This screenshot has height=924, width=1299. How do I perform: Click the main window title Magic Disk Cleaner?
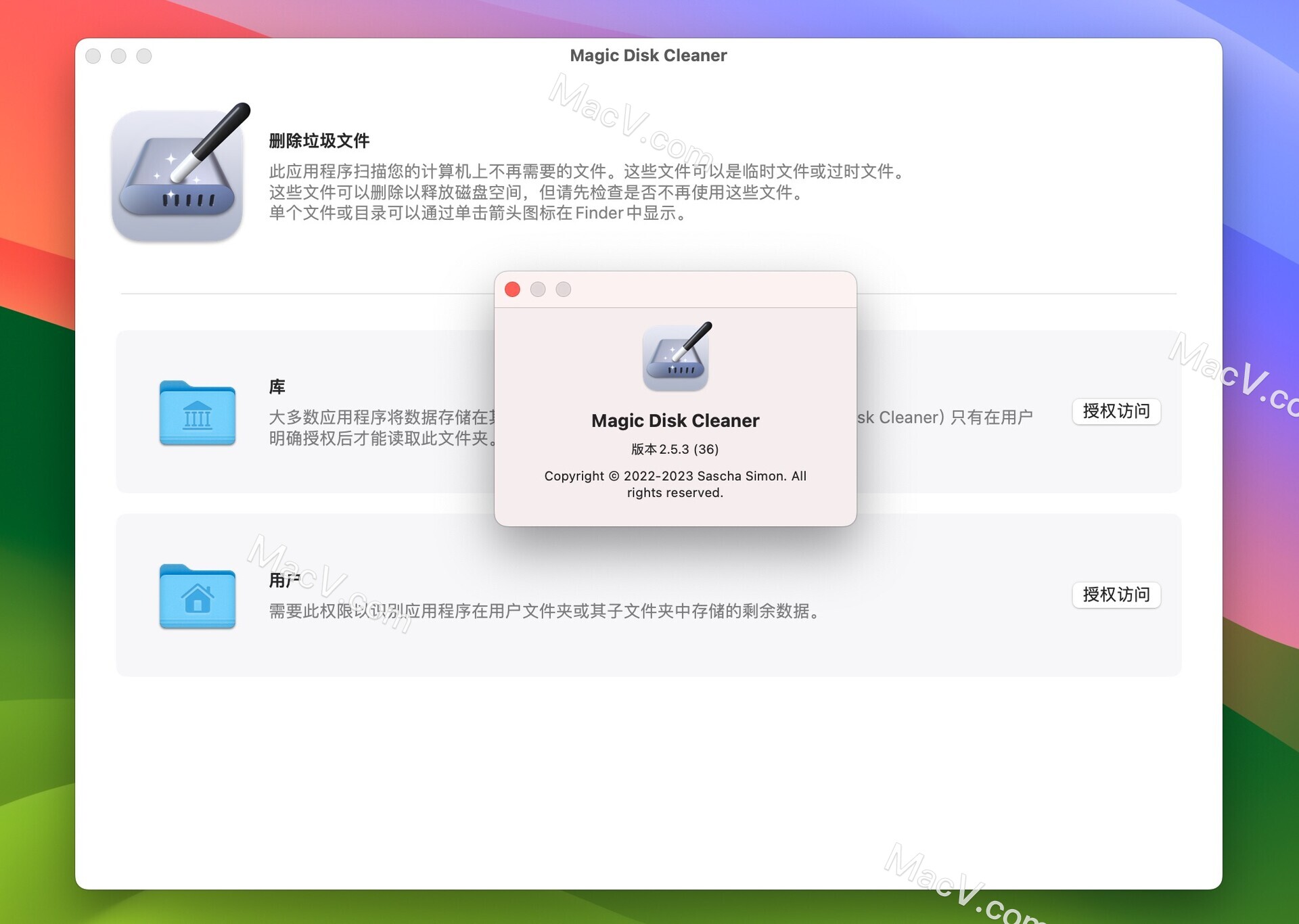[x=648, y=55]
